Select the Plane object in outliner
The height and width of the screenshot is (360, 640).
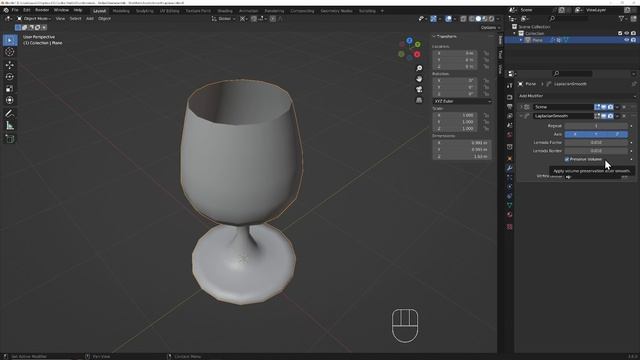click(x=537, y=40)
